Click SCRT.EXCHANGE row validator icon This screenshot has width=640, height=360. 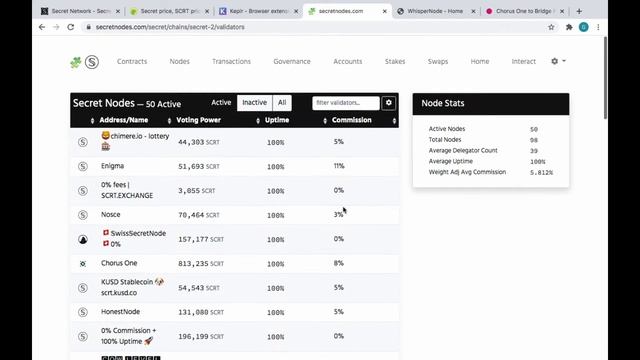(x=83, y=191)
